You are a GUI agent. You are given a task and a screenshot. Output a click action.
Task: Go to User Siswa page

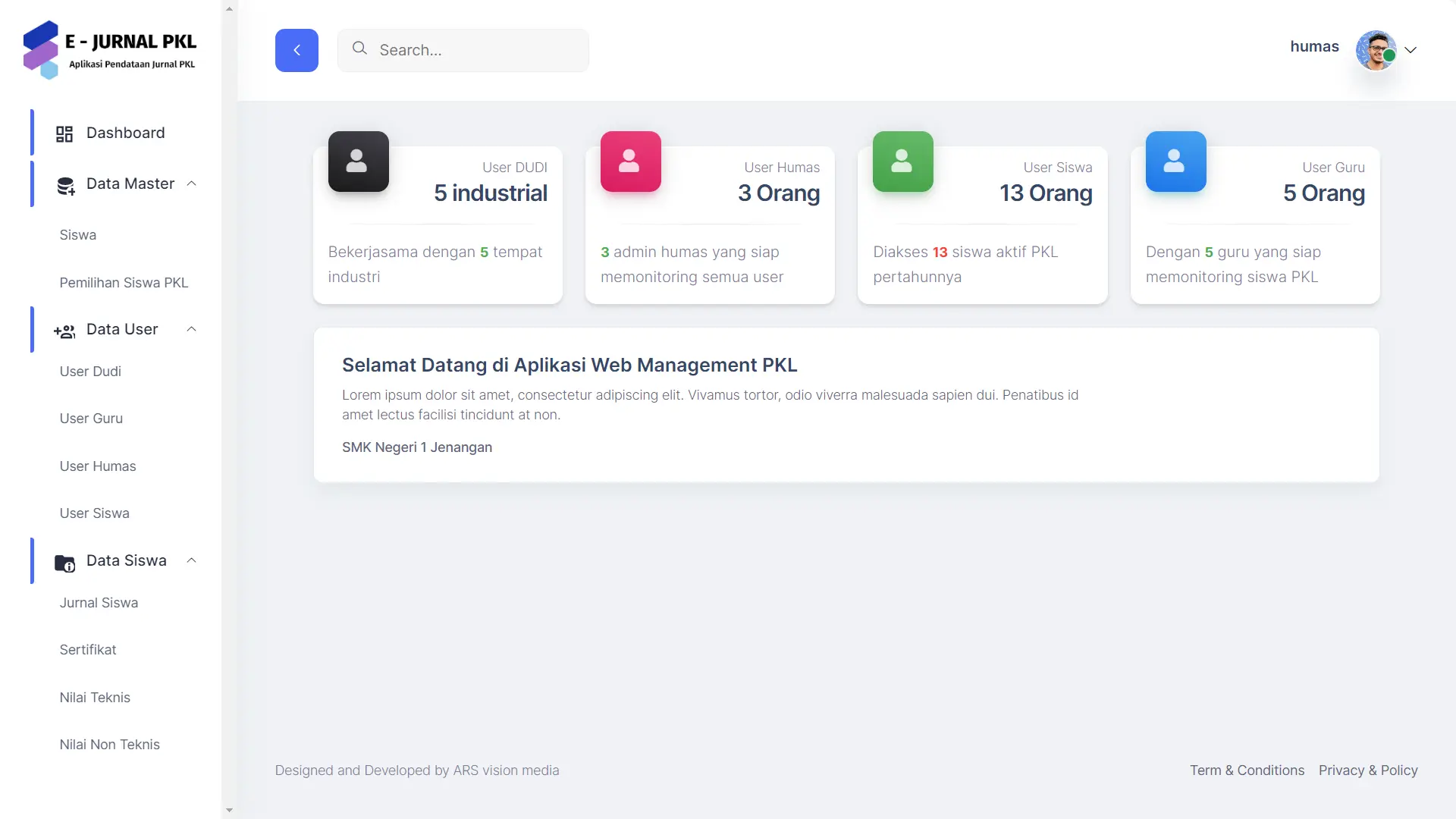[x=95, y=513]
